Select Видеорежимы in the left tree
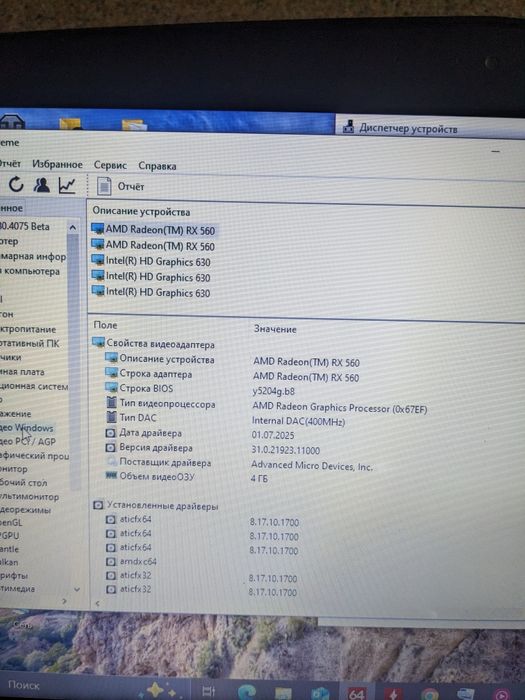 [x=25, y=509]
